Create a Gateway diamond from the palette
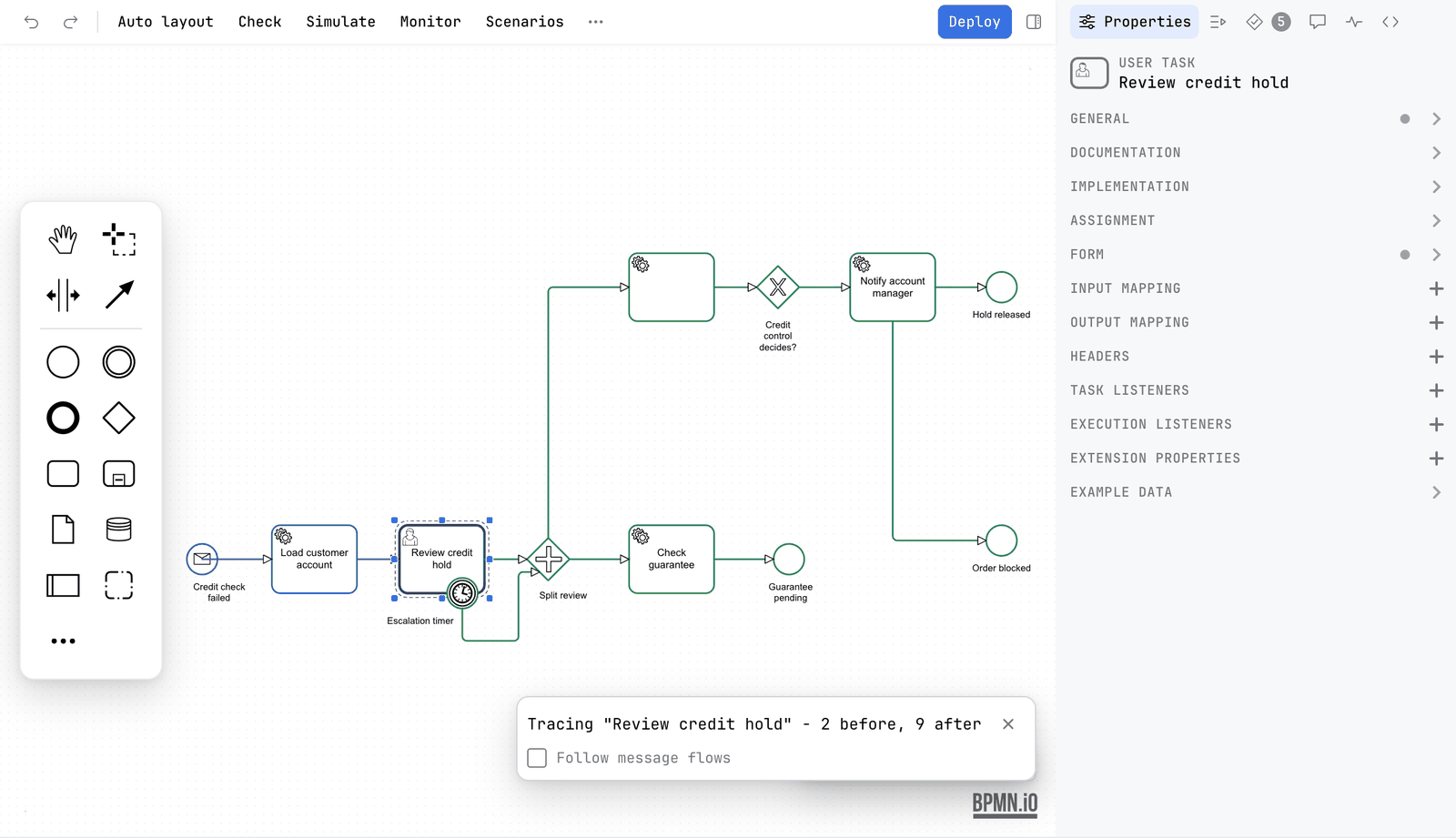The width and height of the screenshot is (1456, 838). [119, 419]
